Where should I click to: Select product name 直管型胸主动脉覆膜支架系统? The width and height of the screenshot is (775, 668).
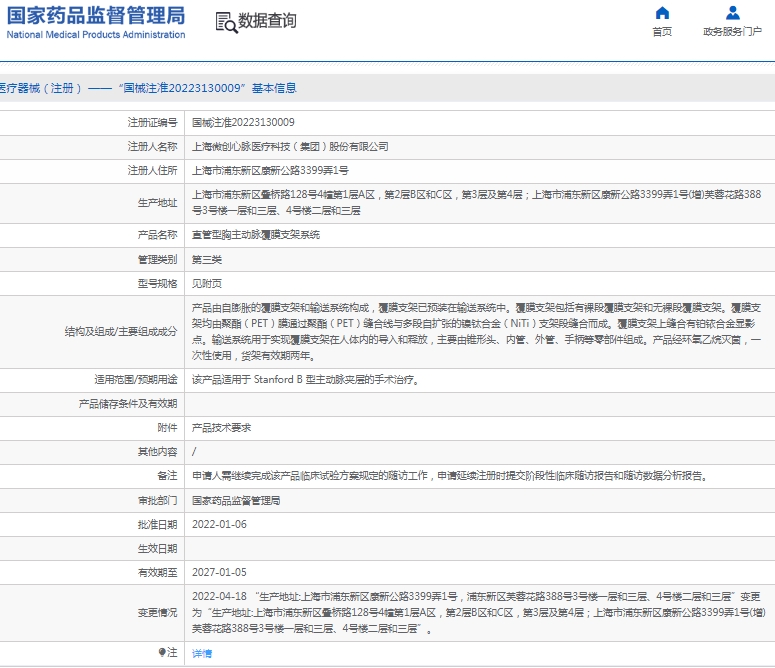click(x=256, y=235)
